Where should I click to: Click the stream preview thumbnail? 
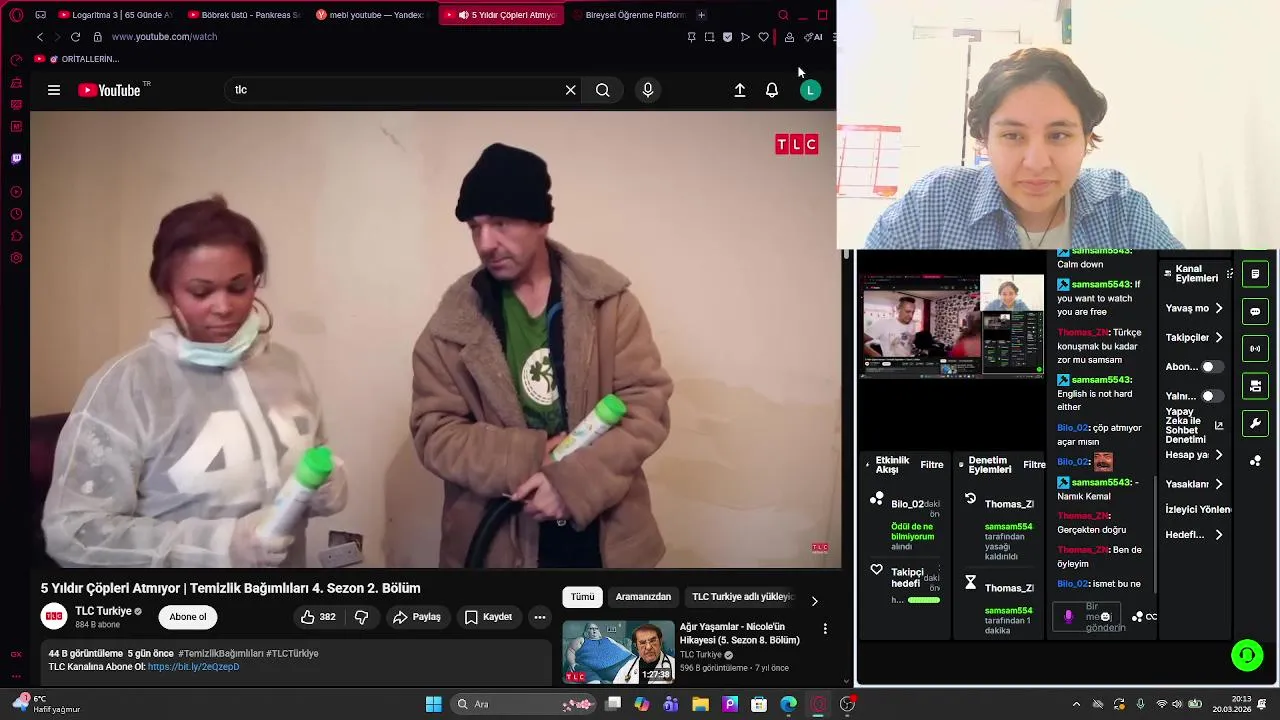click(952, 326)
